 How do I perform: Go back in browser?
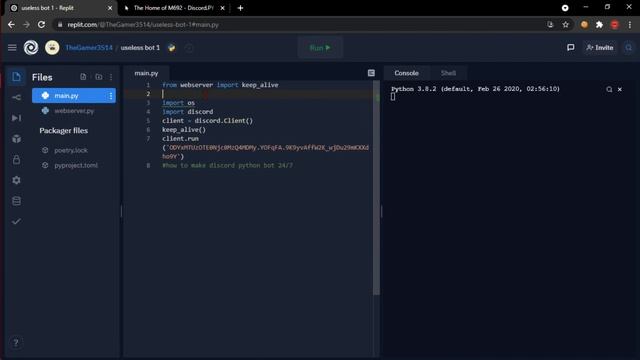tap(11, 24)
